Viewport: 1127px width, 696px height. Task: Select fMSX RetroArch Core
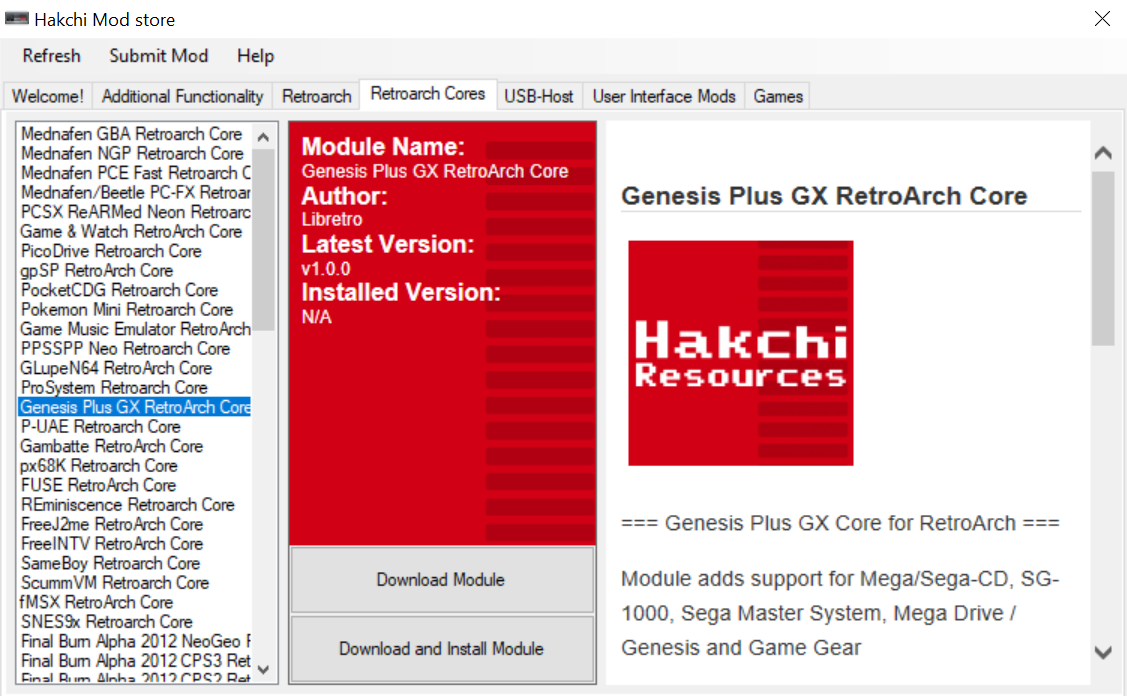[x=134, y=603]
